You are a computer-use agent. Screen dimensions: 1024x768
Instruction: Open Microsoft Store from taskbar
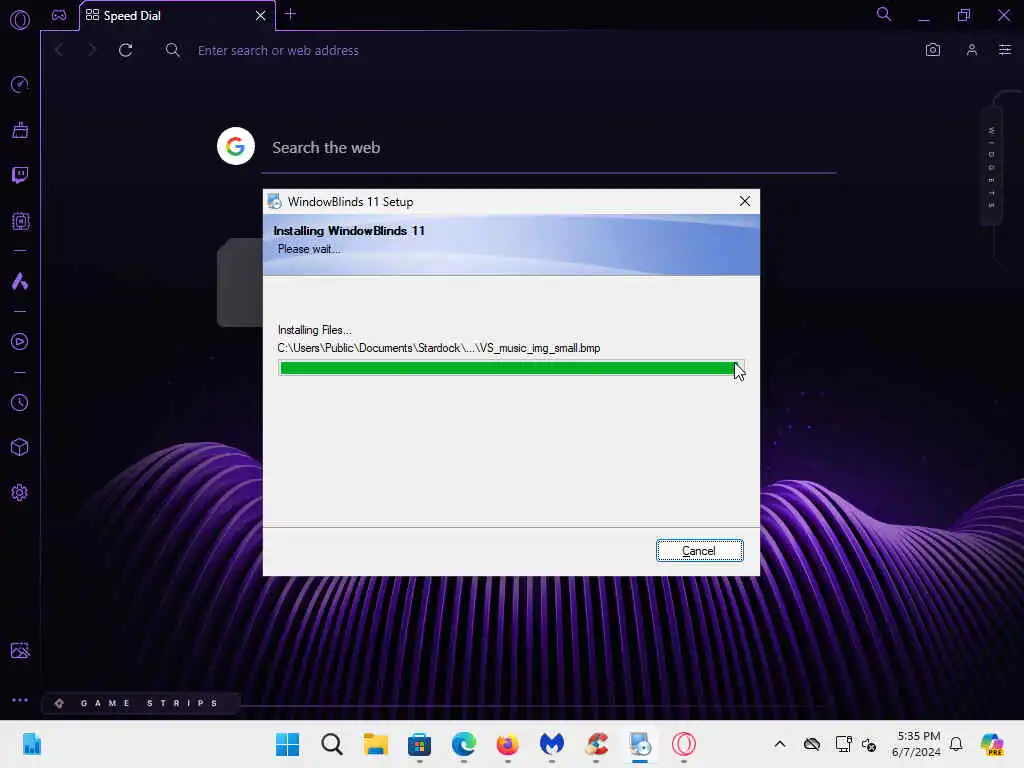[419, 744]
